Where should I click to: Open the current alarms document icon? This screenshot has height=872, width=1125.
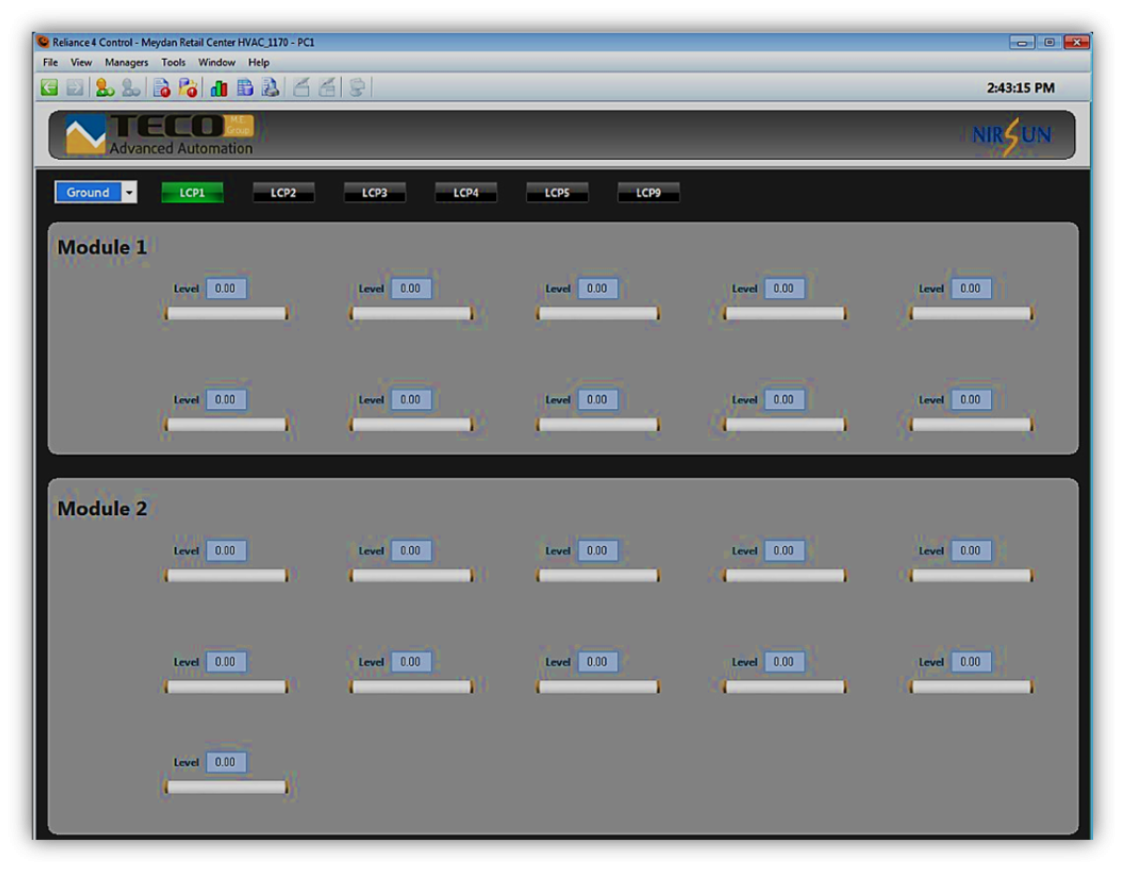(x=161, y=88)
